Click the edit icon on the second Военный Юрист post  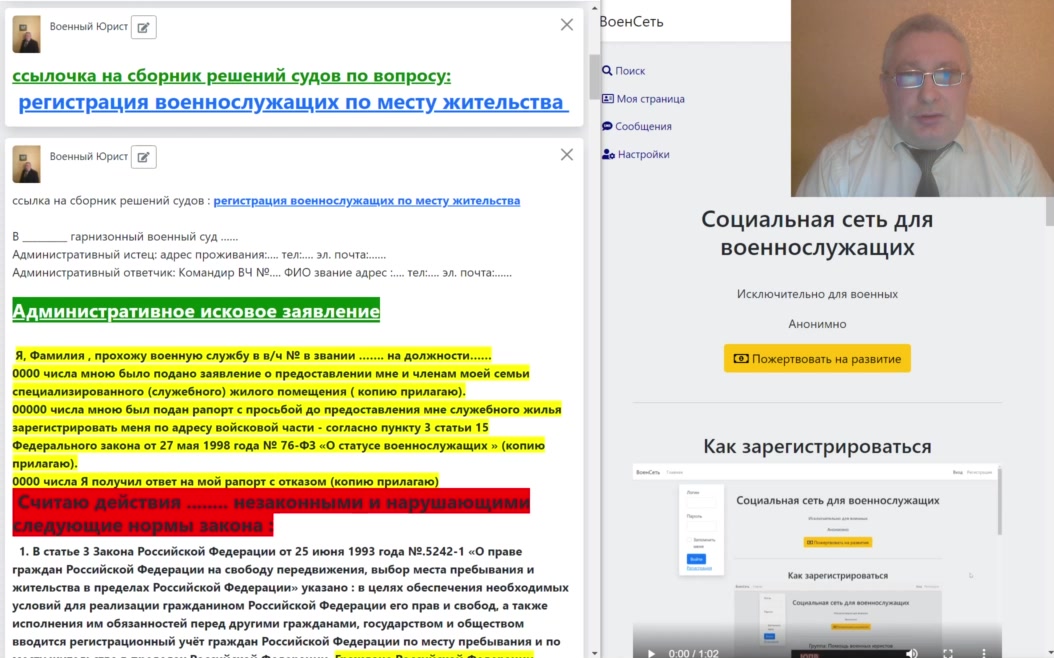(x=143, y=157)
